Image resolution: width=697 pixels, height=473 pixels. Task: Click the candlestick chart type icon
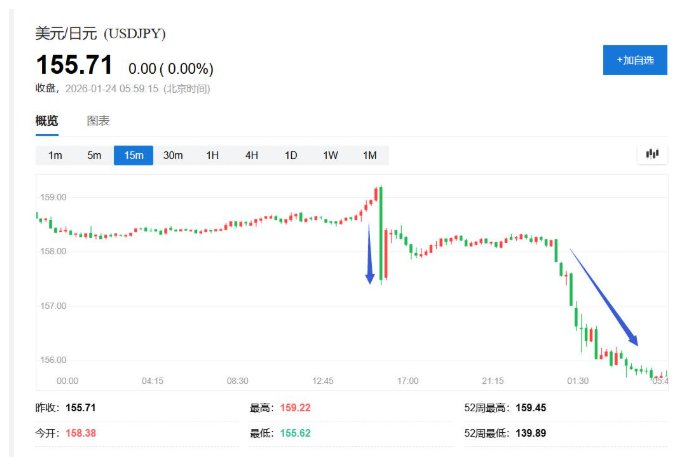click(x=653, y=154)
